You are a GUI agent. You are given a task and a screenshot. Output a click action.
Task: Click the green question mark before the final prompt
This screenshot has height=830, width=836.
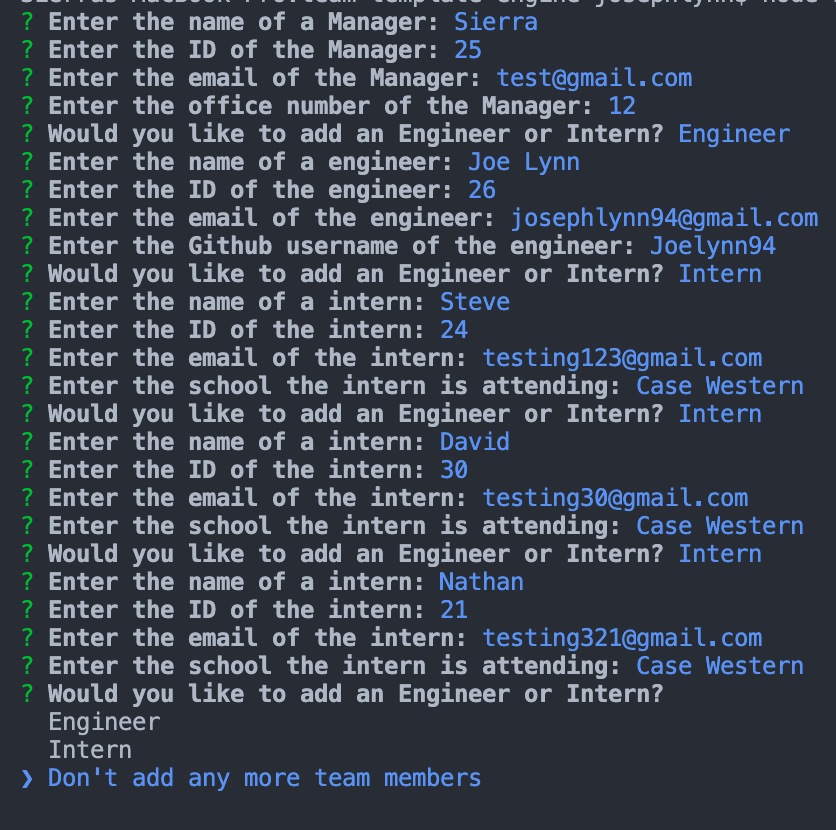pos(27,694)
